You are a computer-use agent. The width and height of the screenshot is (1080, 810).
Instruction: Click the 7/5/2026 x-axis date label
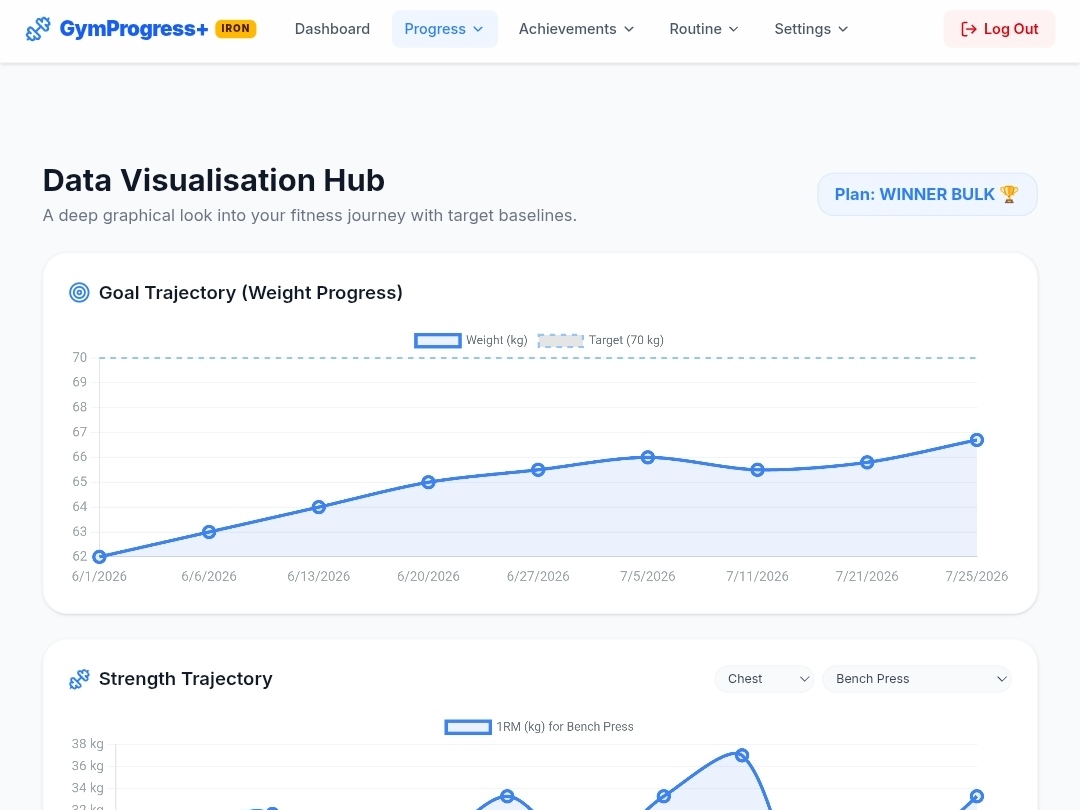click(x=647, y=577)
